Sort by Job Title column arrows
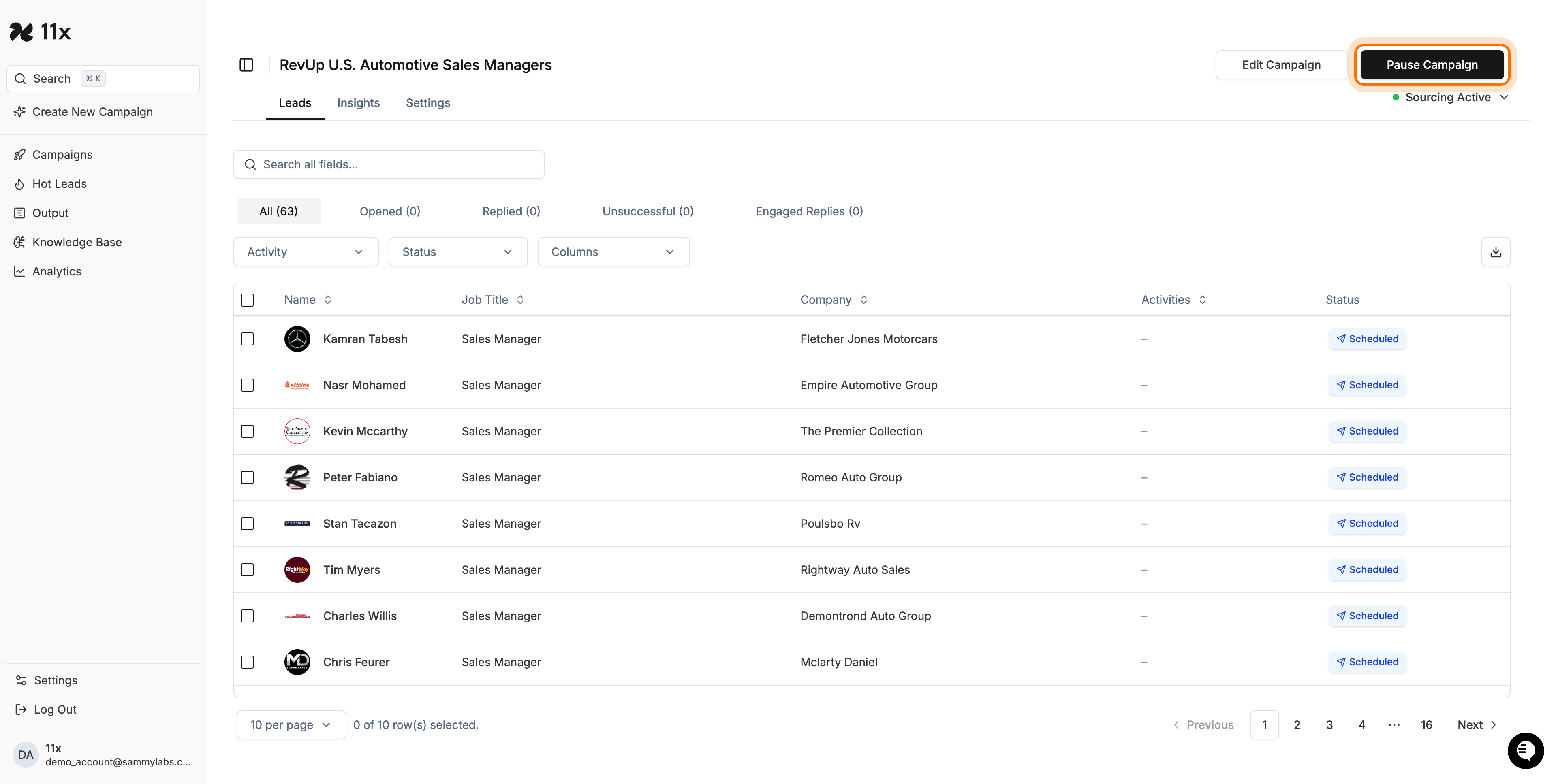Viewport: 1556px width, 784px height. click(x=520, y=299)
